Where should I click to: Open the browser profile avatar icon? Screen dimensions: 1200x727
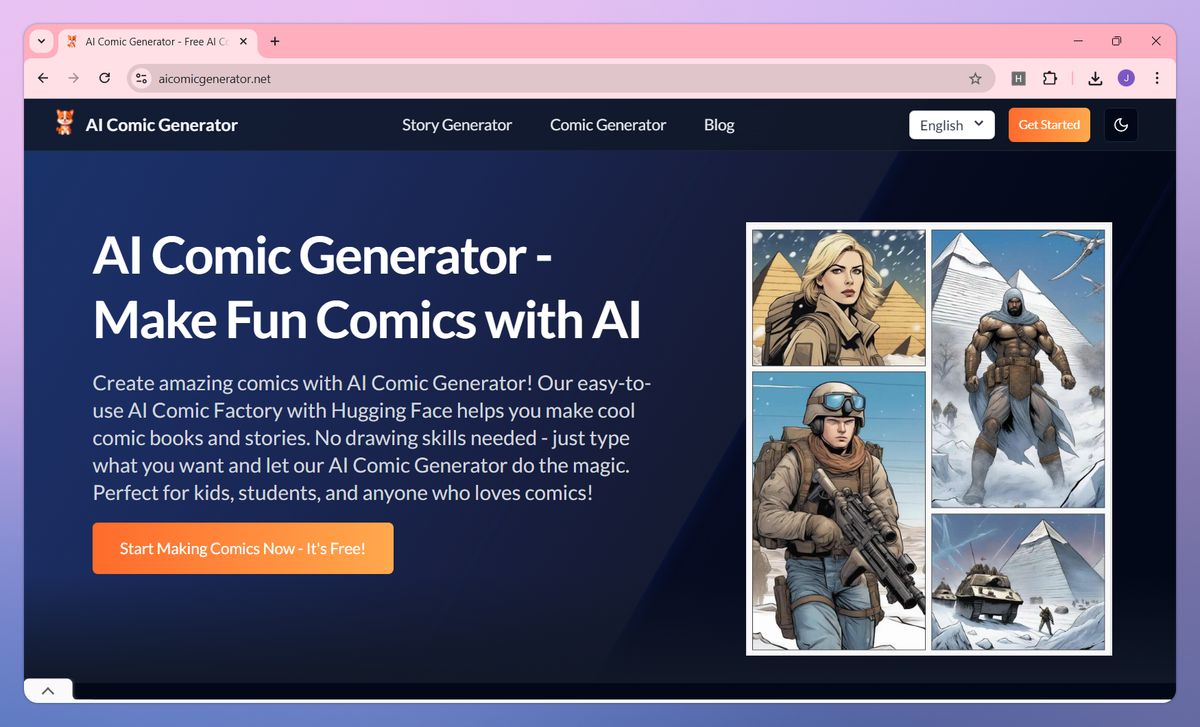[x=1127, y=78]
